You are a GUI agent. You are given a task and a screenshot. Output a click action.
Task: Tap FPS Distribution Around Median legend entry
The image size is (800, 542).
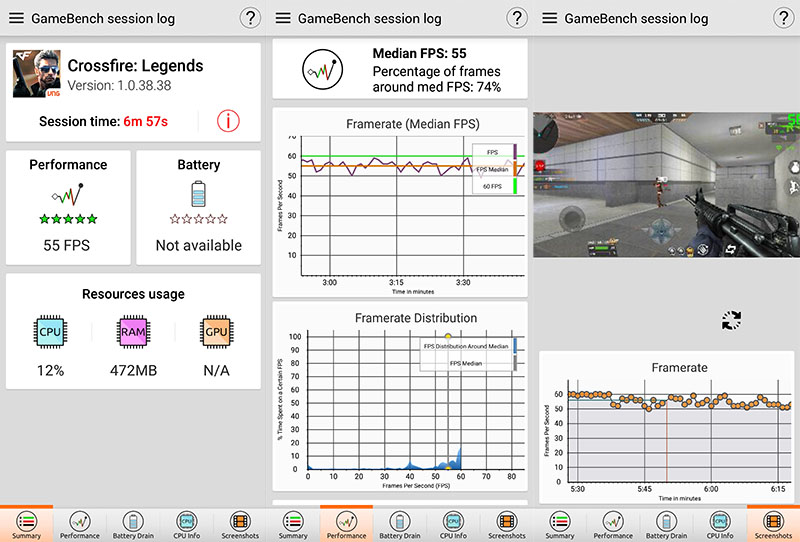tap(466, 346)
